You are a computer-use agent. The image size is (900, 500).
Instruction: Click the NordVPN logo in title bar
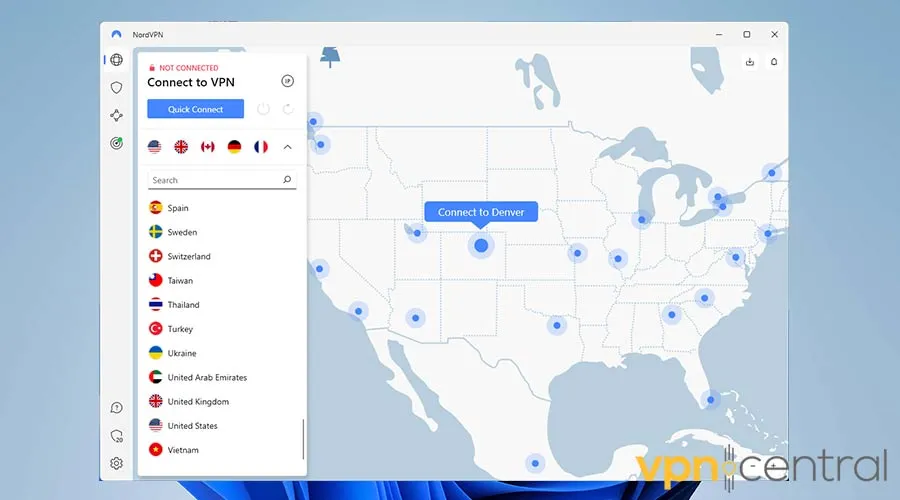click(x=117, y=34)
